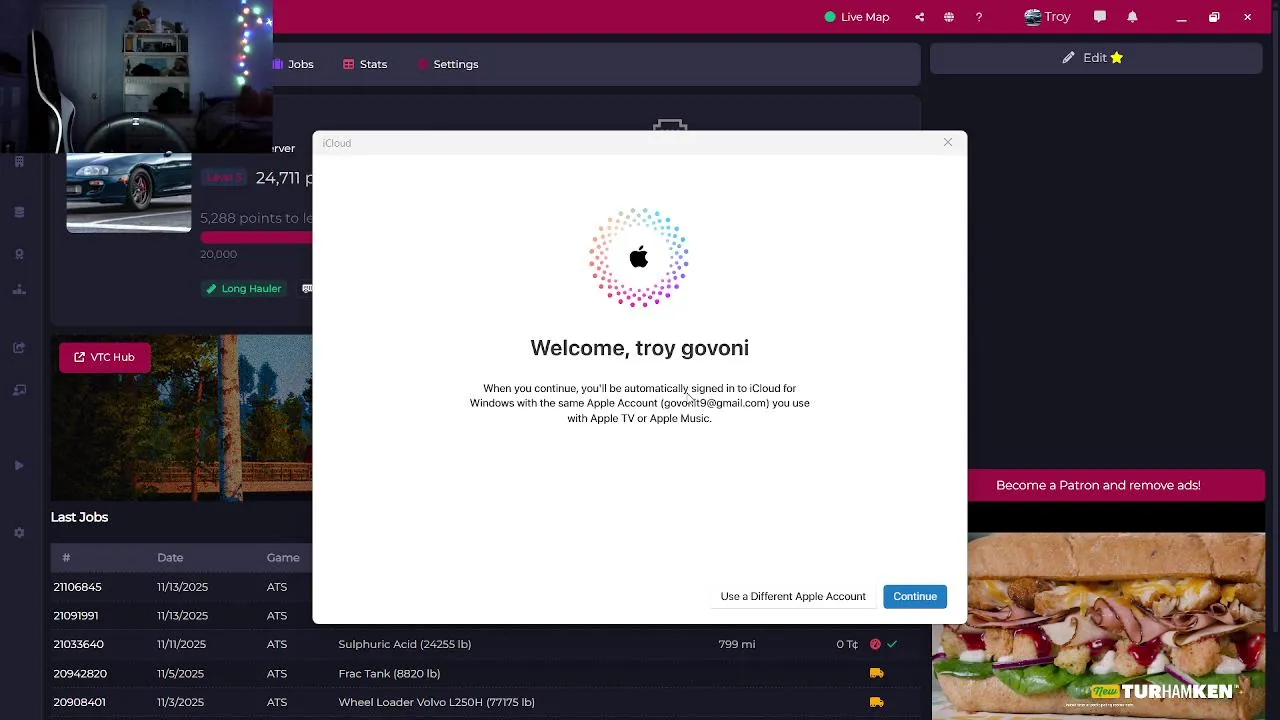Click the play icon in sidebar
Image resolution: width=1280 pixels, height=720 pixels.
18,466
